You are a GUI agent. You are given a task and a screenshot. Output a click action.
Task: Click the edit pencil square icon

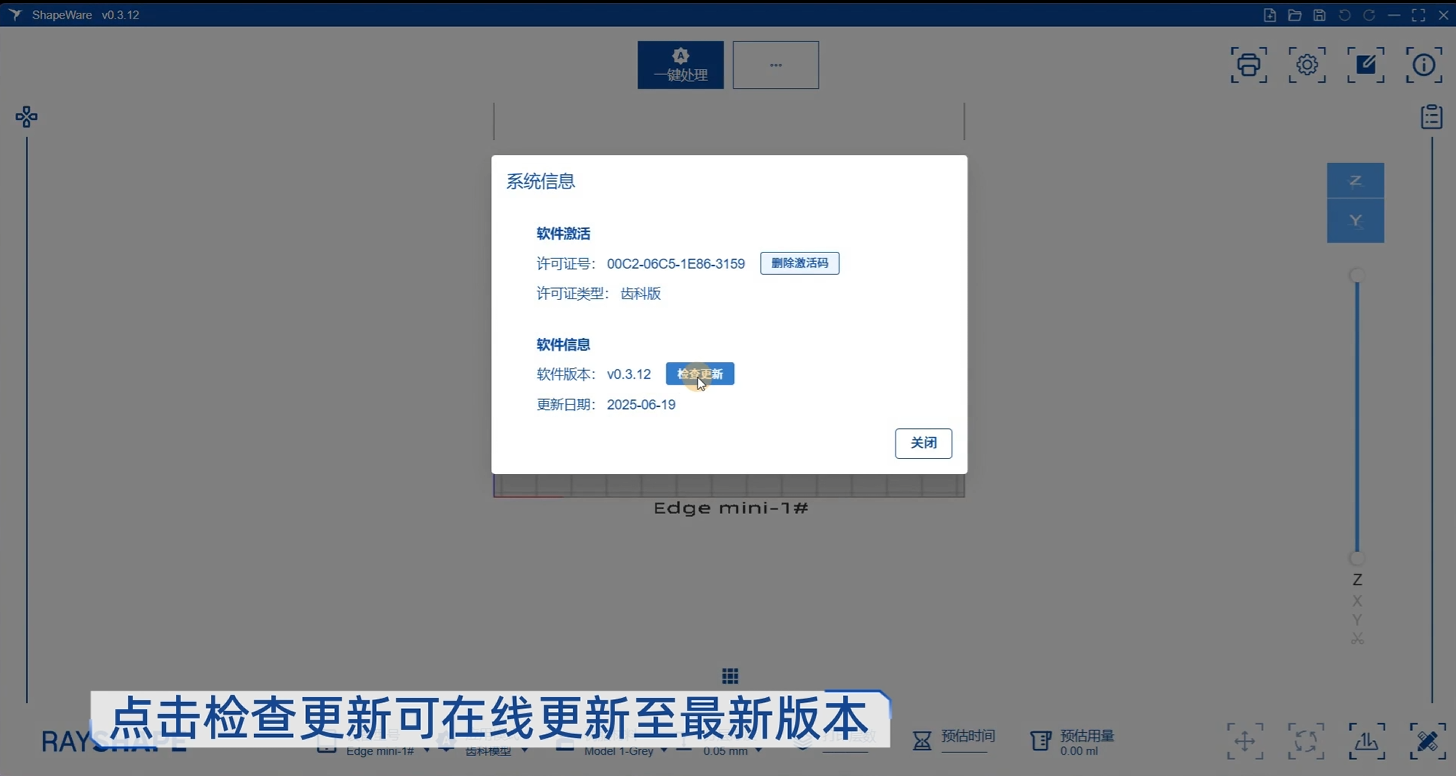(1365, 65)
